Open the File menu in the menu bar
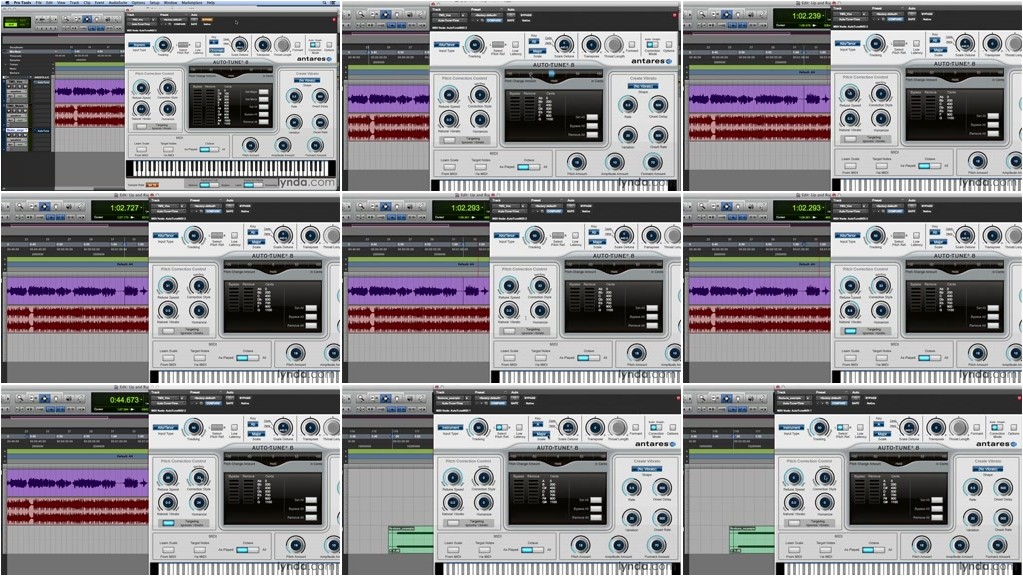Viewport: 1023px width, 576px height. [38, 3]
